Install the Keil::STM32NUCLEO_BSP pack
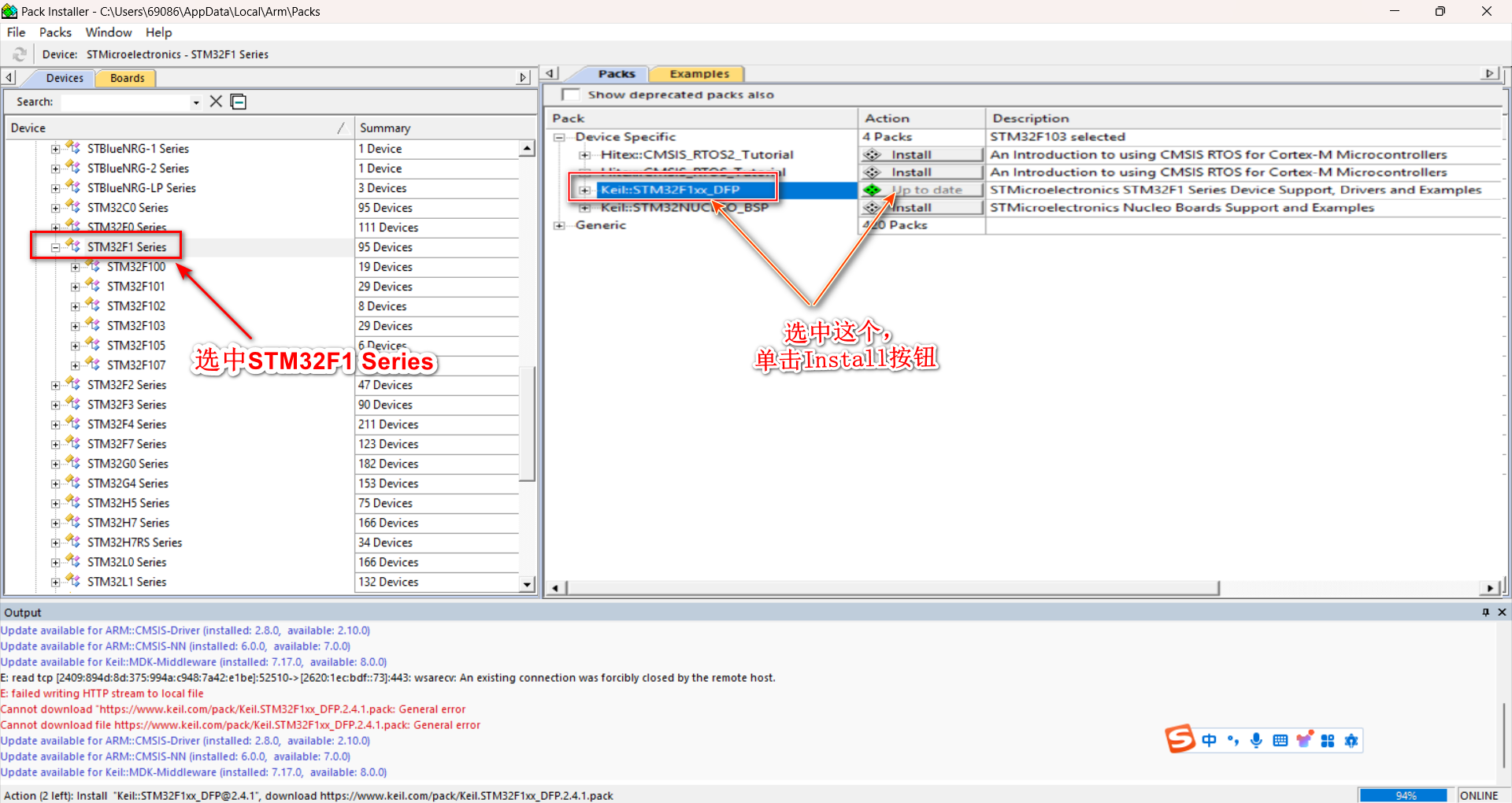1512x803 pixels. click(x=921, y=208)
